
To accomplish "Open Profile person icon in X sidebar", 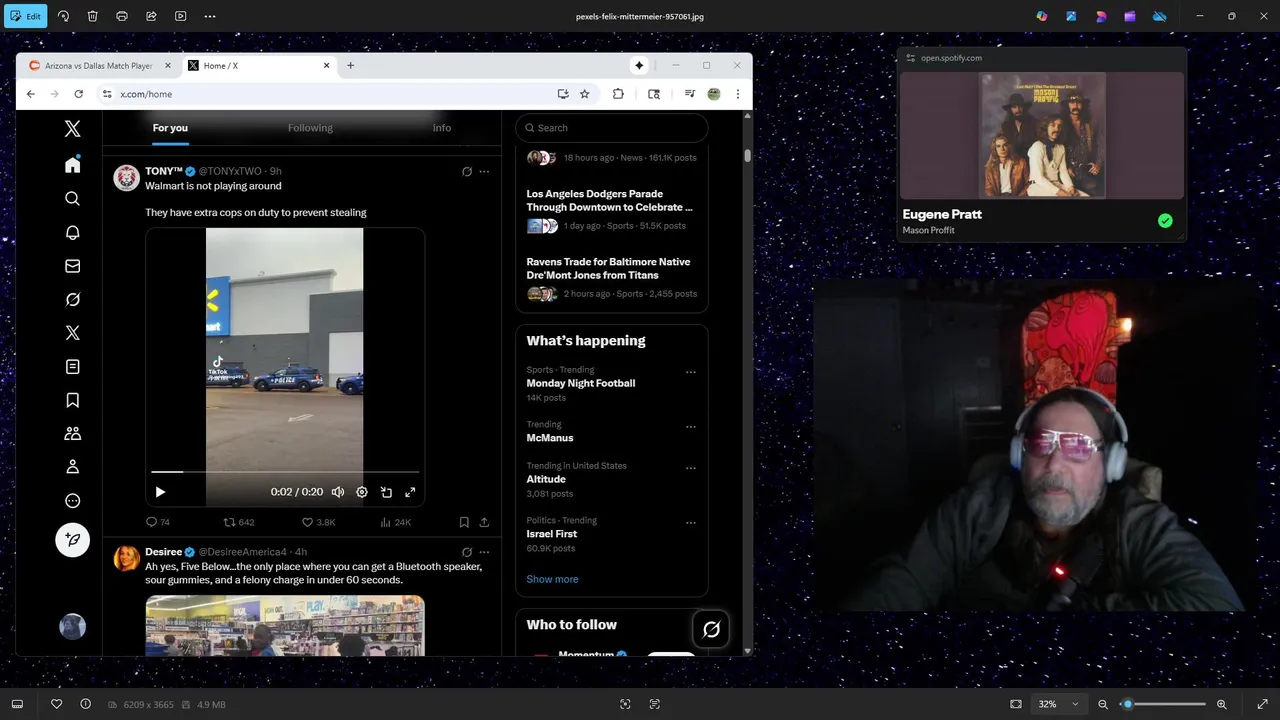I will pyautogui.click(x=72, y=467).
